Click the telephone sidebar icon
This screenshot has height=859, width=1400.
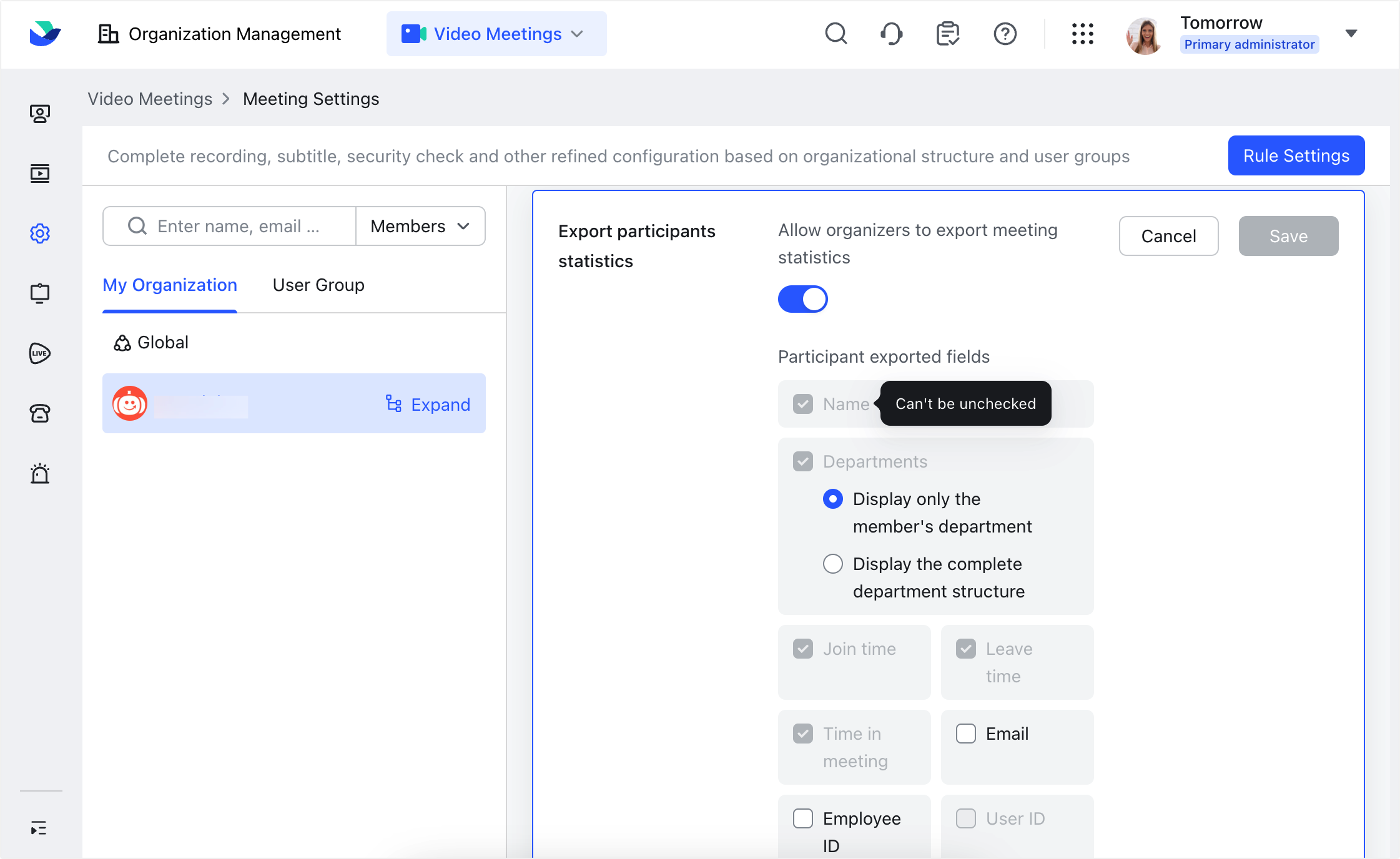(x=40, y=413)
